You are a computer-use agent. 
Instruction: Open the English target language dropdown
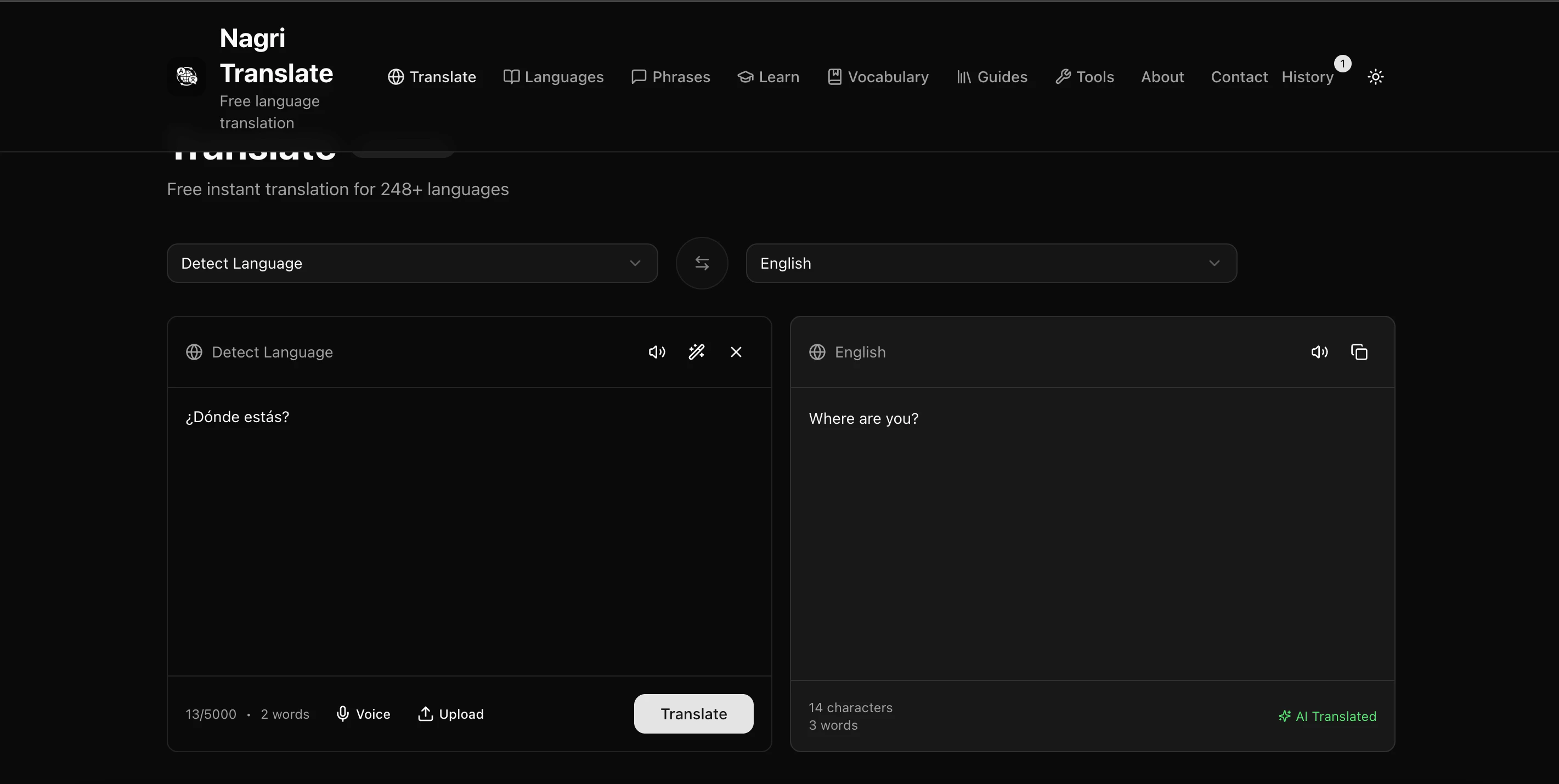pyautogui.click(x=991, y=263)
